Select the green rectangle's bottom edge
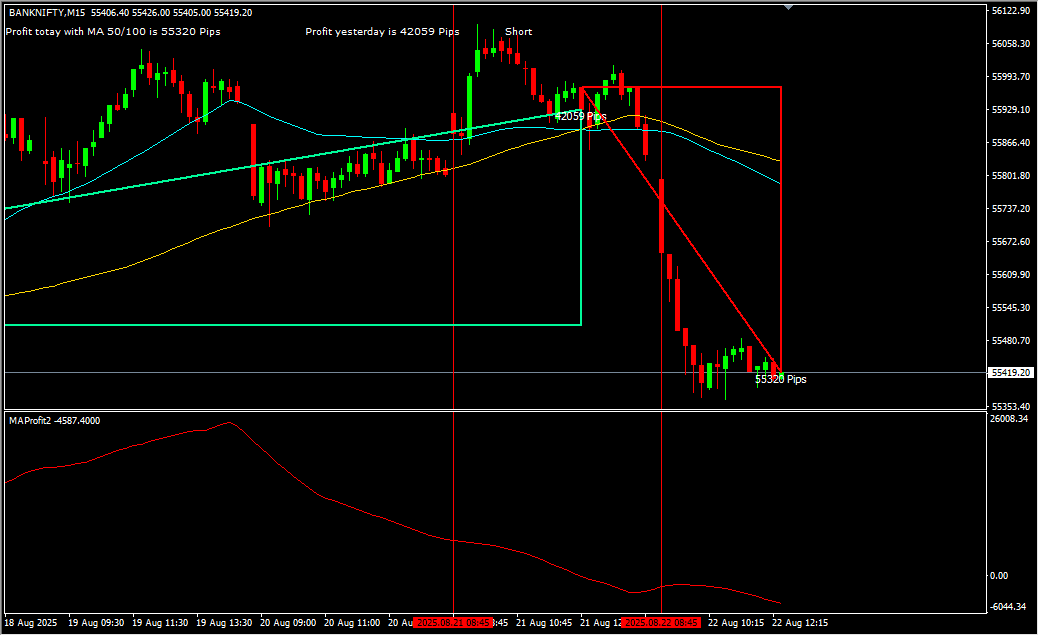The image size is (1039, 636). pyautogui.click(x=300, y=325)
